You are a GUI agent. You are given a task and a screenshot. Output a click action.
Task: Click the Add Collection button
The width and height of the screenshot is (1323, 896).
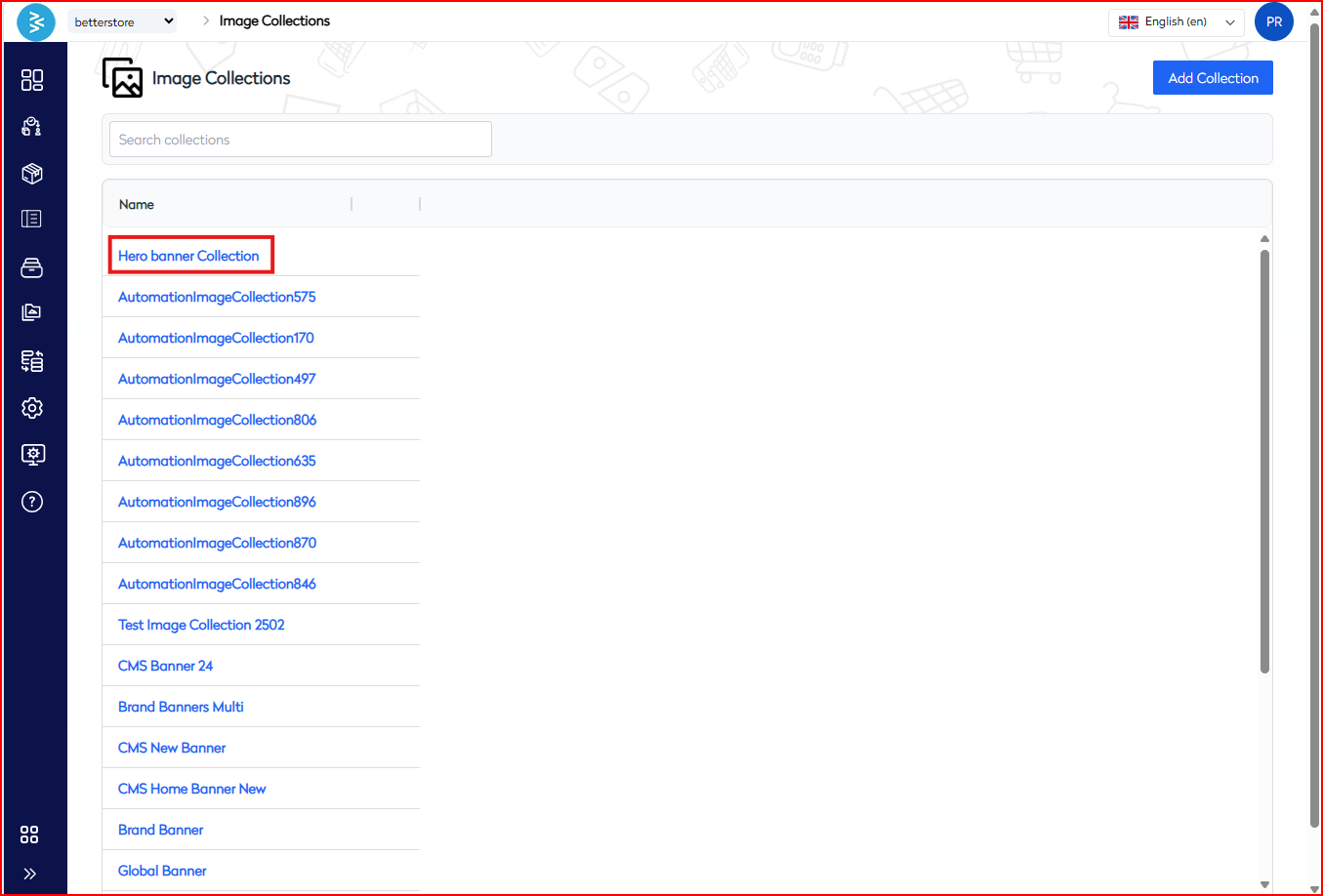pos(1213,78)
